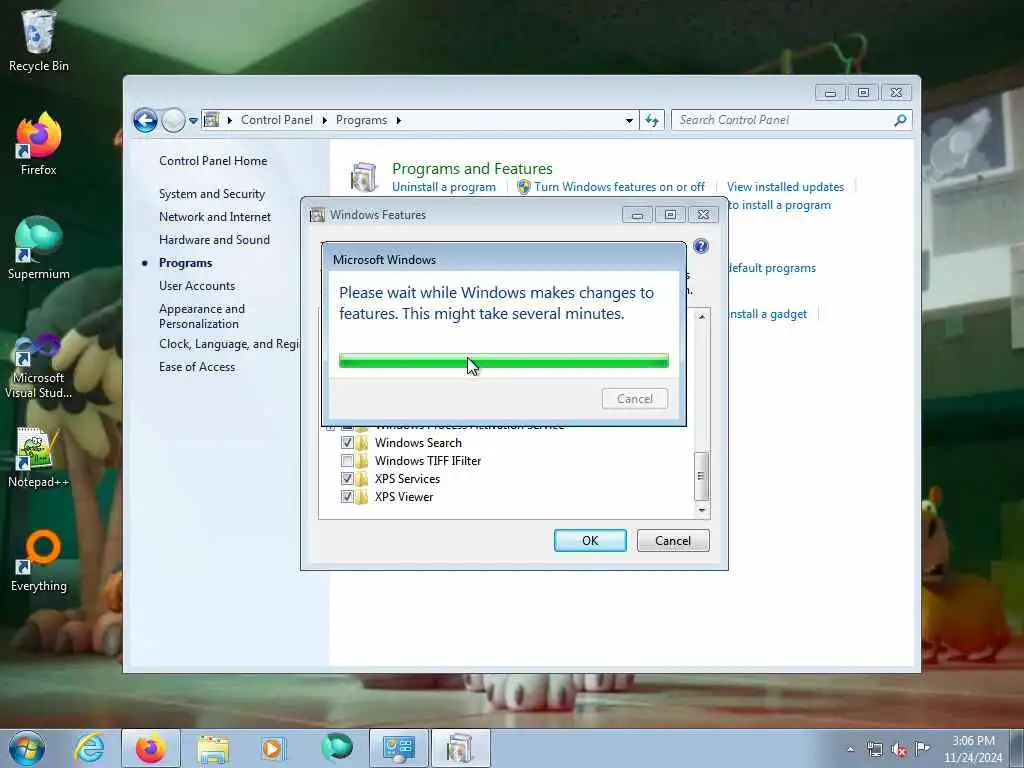Click the features list scroll down arrow
The height and width of the screenshot is (768, 1024).
701,511
